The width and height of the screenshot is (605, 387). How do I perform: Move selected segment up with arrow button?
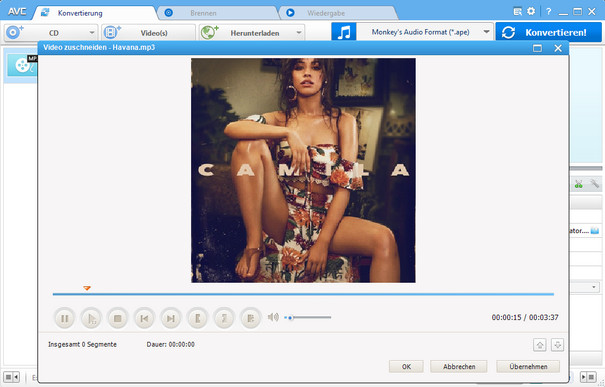[540, 345]
